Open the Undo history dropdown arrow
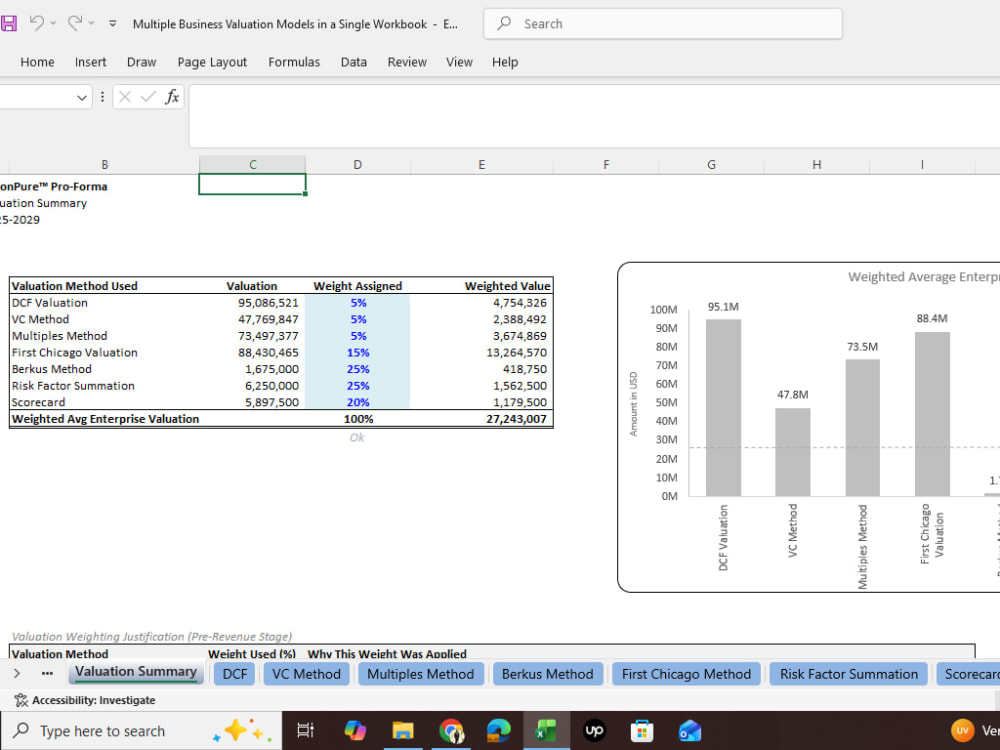 click(x=54, y=24)
